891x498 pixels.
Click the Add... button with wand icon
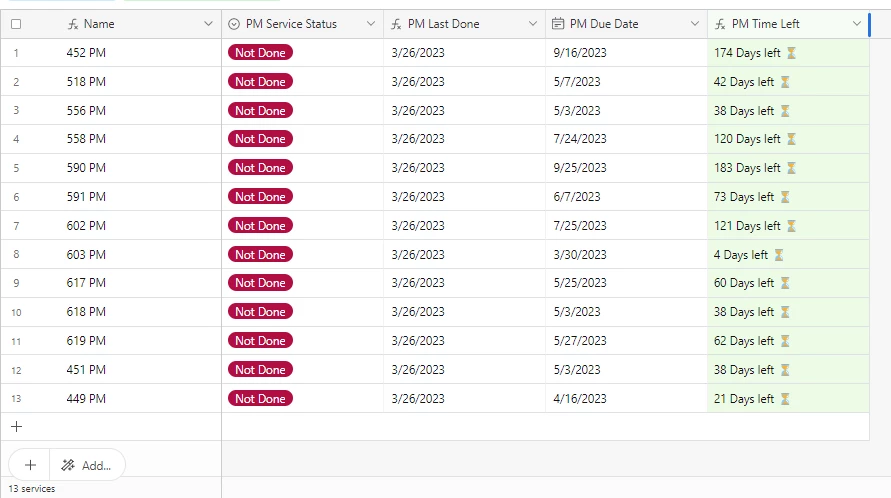86,465
